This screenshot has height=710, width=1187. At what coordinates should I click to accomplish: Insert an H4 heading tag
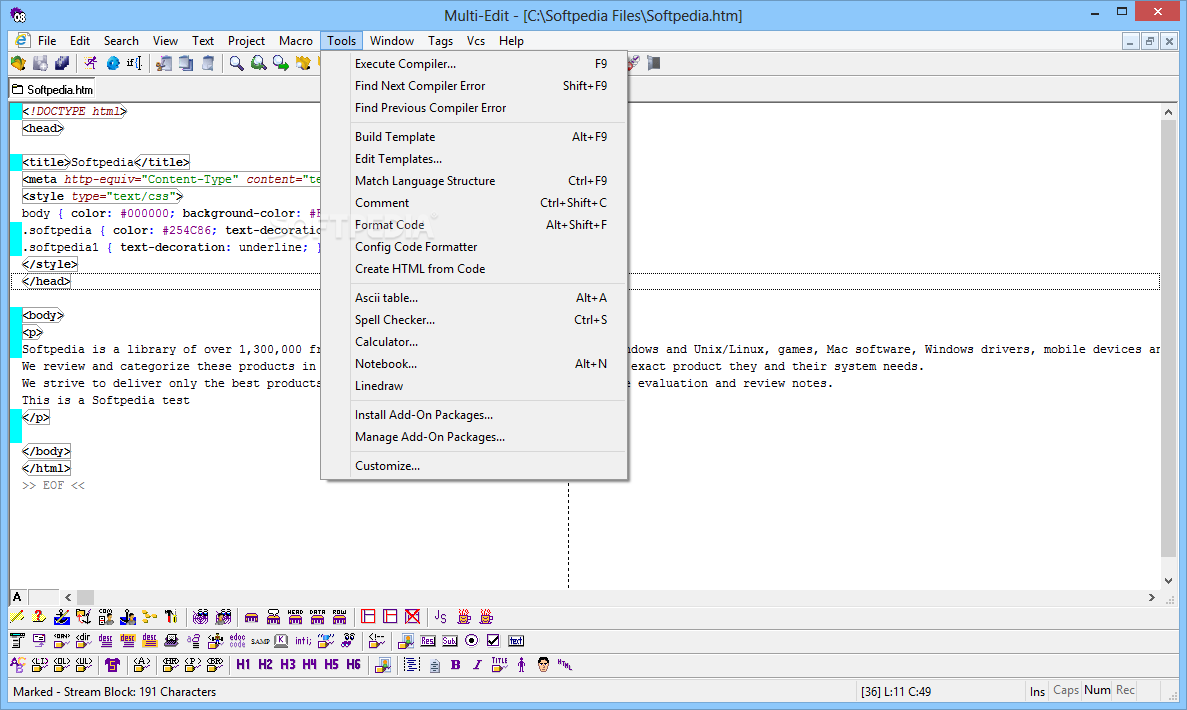pos(310,665)
